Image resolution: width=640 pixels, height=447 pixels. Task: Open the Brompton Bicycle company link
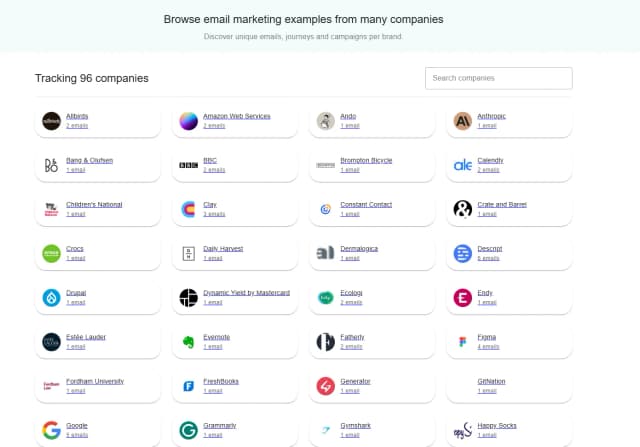pos(366,160)
